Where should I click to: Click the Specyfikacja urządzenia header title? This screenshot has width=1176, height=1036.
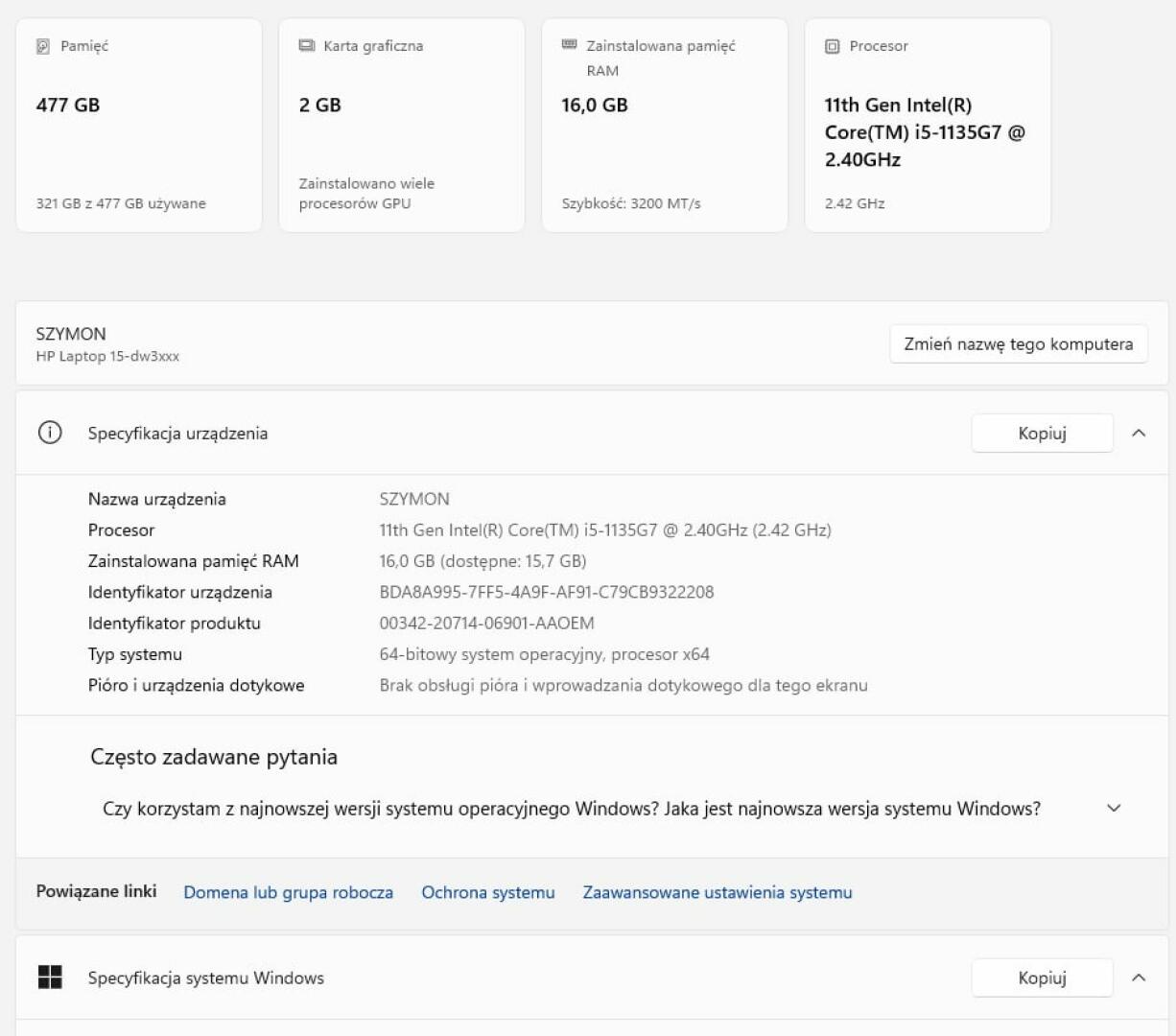pyautogui.click(x=177, y=433)
